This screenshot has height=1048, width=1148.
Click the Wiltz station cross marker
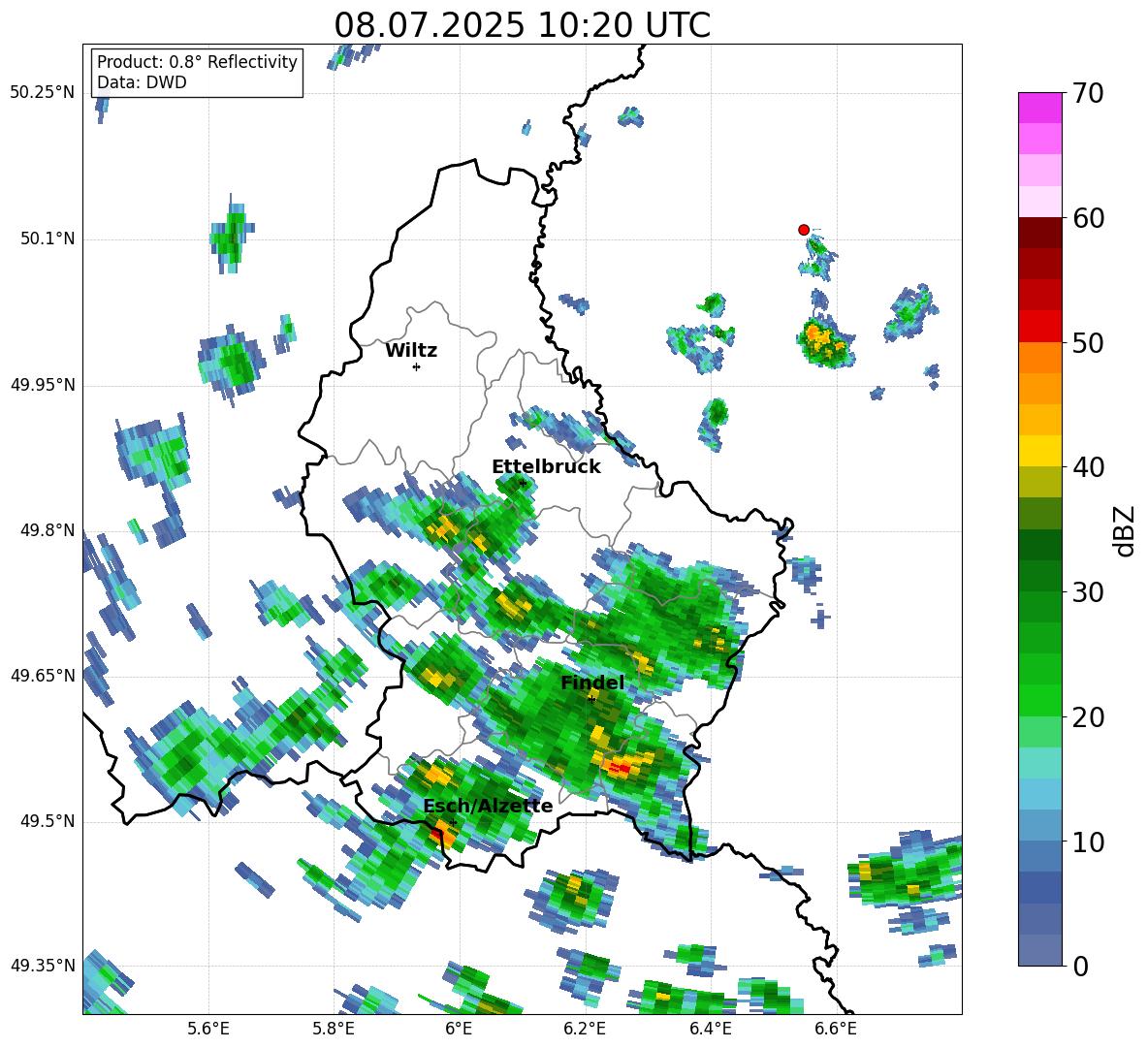tap(416, 366)
